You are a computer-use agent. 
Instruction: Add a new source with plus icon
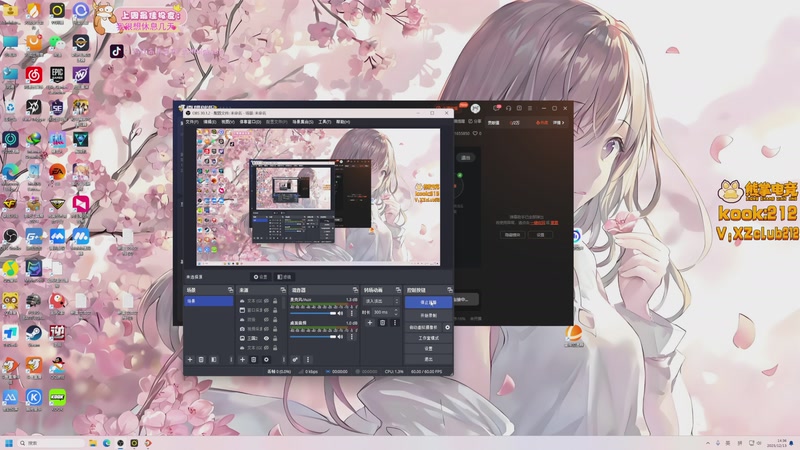[242, 360]
